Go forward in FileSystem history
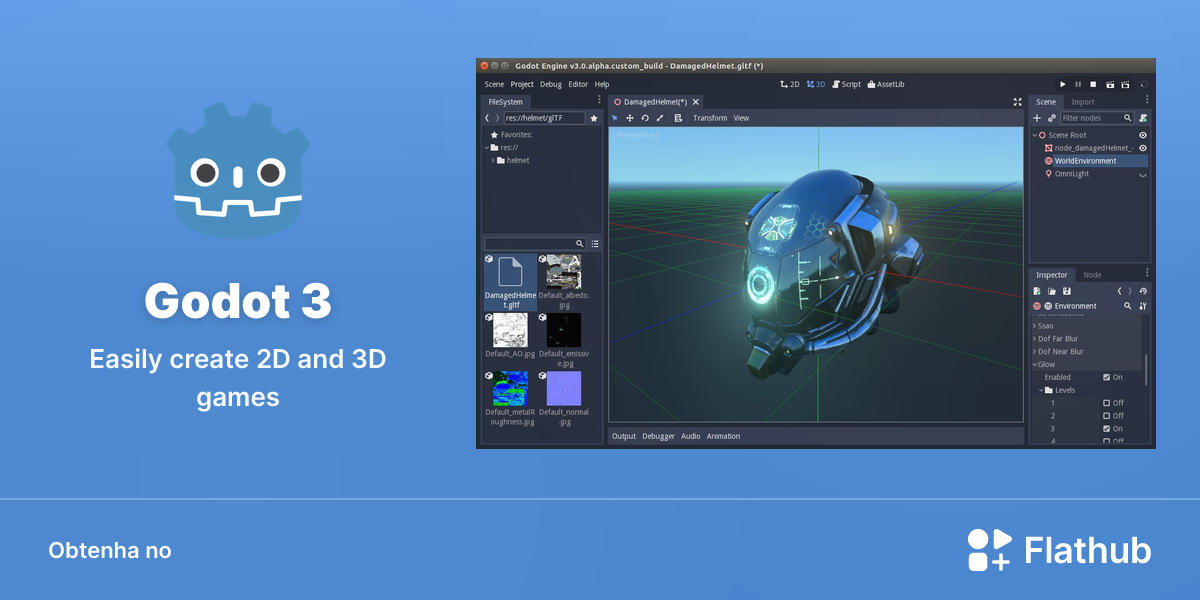The image size is (1200, 600). [497, 118]
